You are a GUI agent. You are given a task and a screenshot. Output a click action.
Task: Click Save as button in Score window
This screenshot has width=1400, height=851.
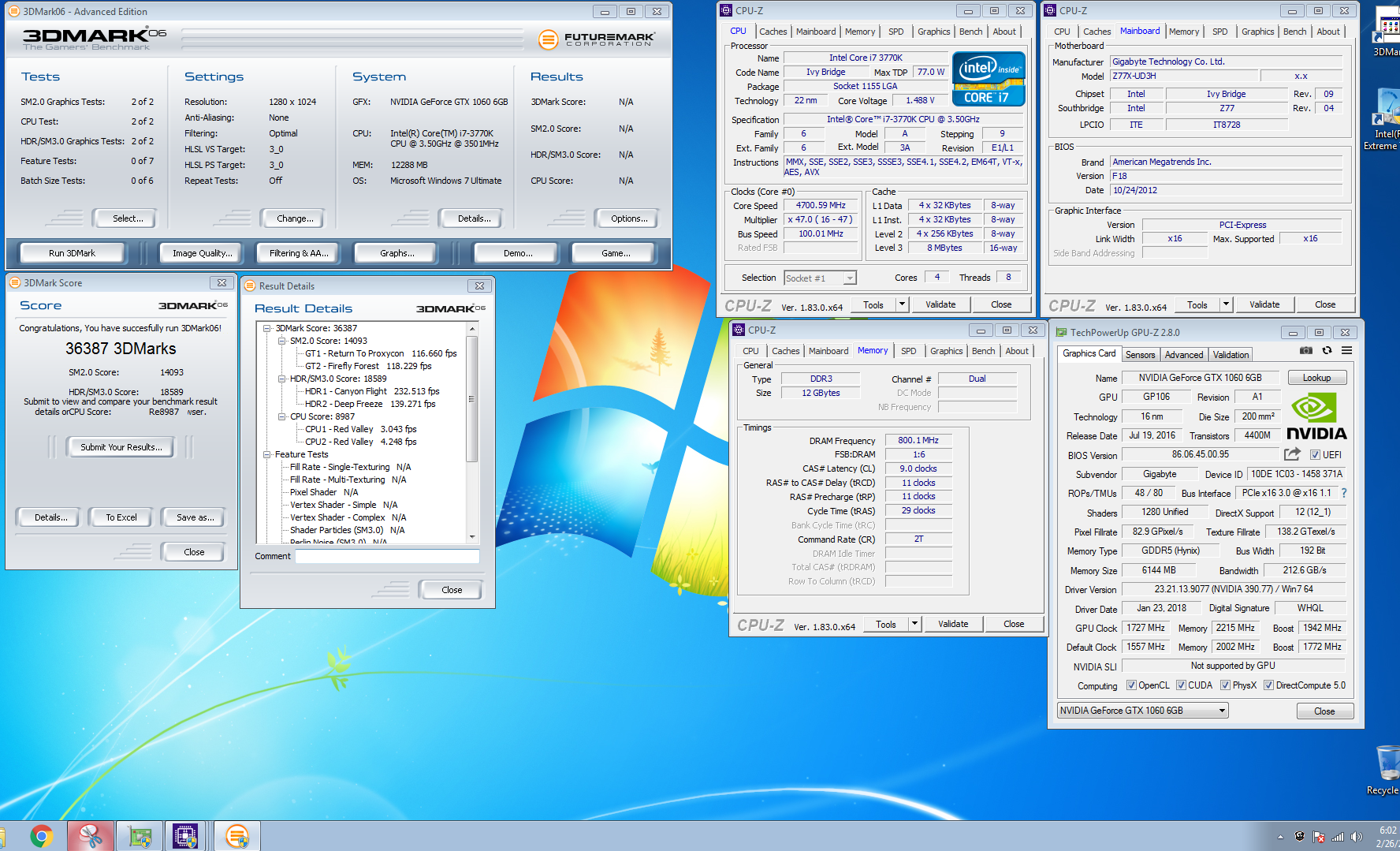click(195, 517)
